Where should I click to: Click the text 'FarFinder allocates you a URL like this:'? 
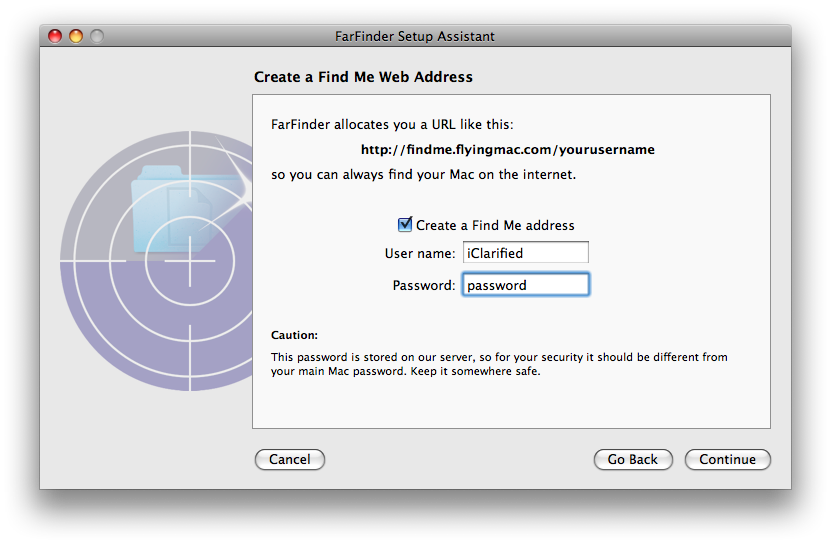coord(392,125)
